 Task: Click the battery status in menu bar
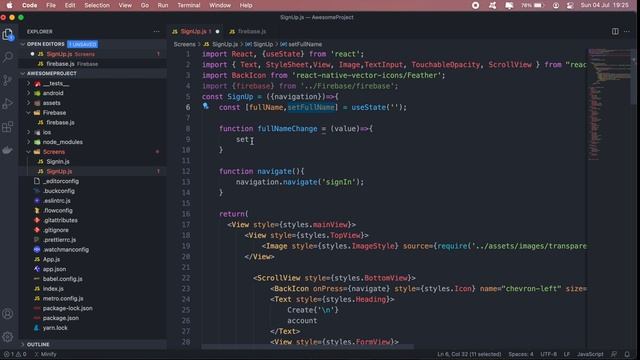(x=532, y=5)
